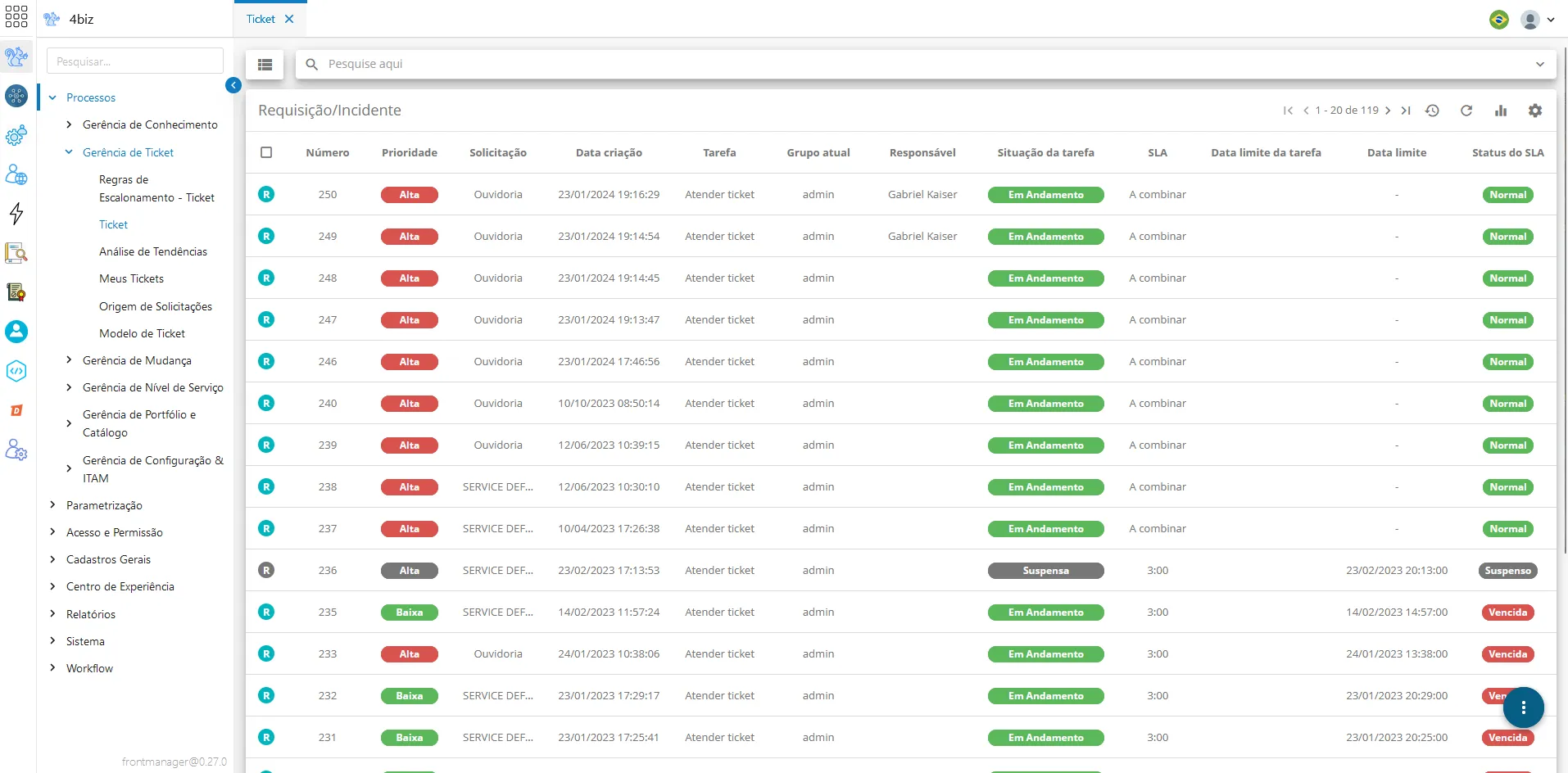
Task: Sort by the Prioridade column header
Action: pos(410,152)
